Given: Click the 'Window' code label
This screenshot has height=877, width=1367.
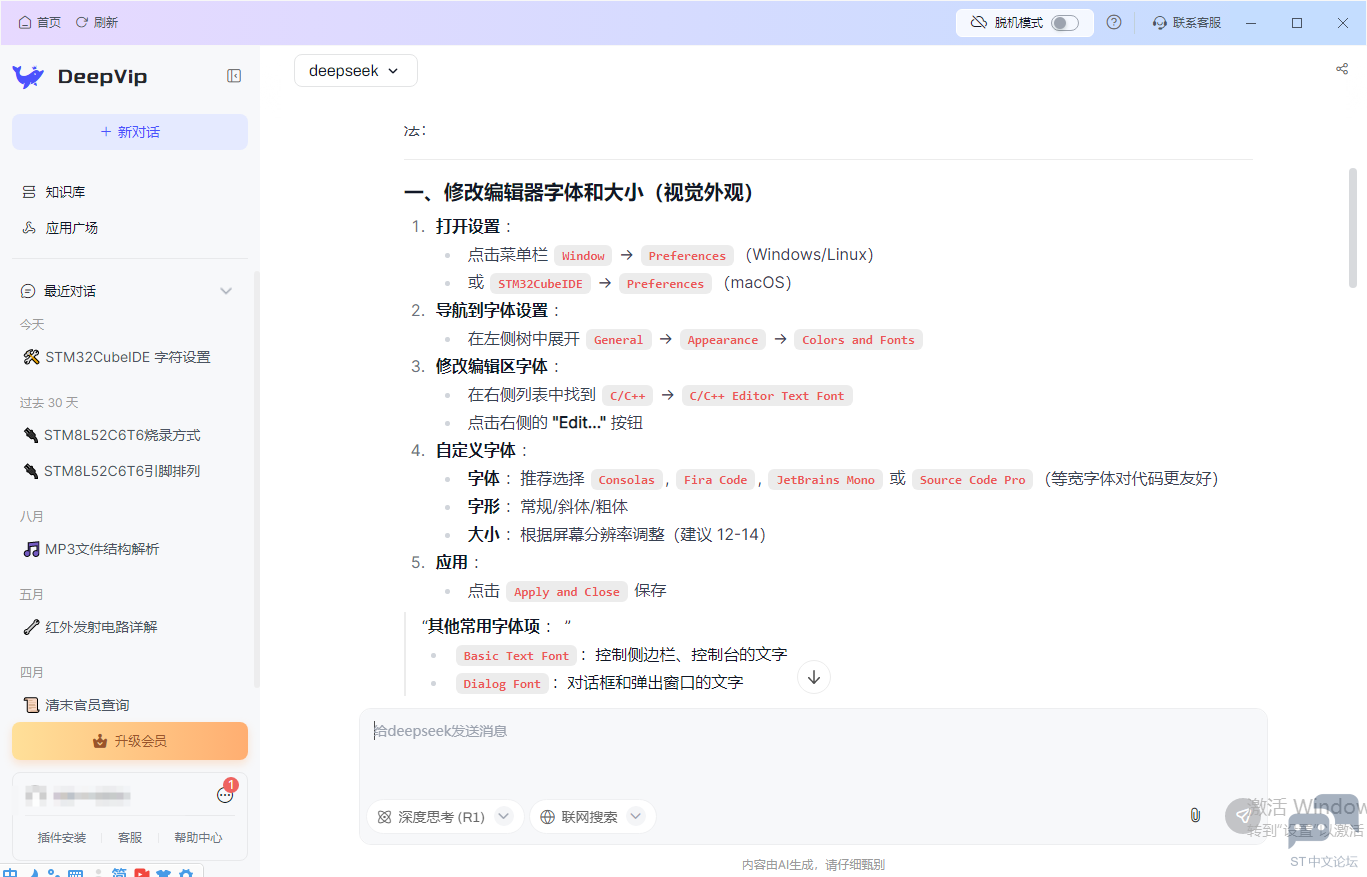Looking at the screenshot, I should 583,256.
